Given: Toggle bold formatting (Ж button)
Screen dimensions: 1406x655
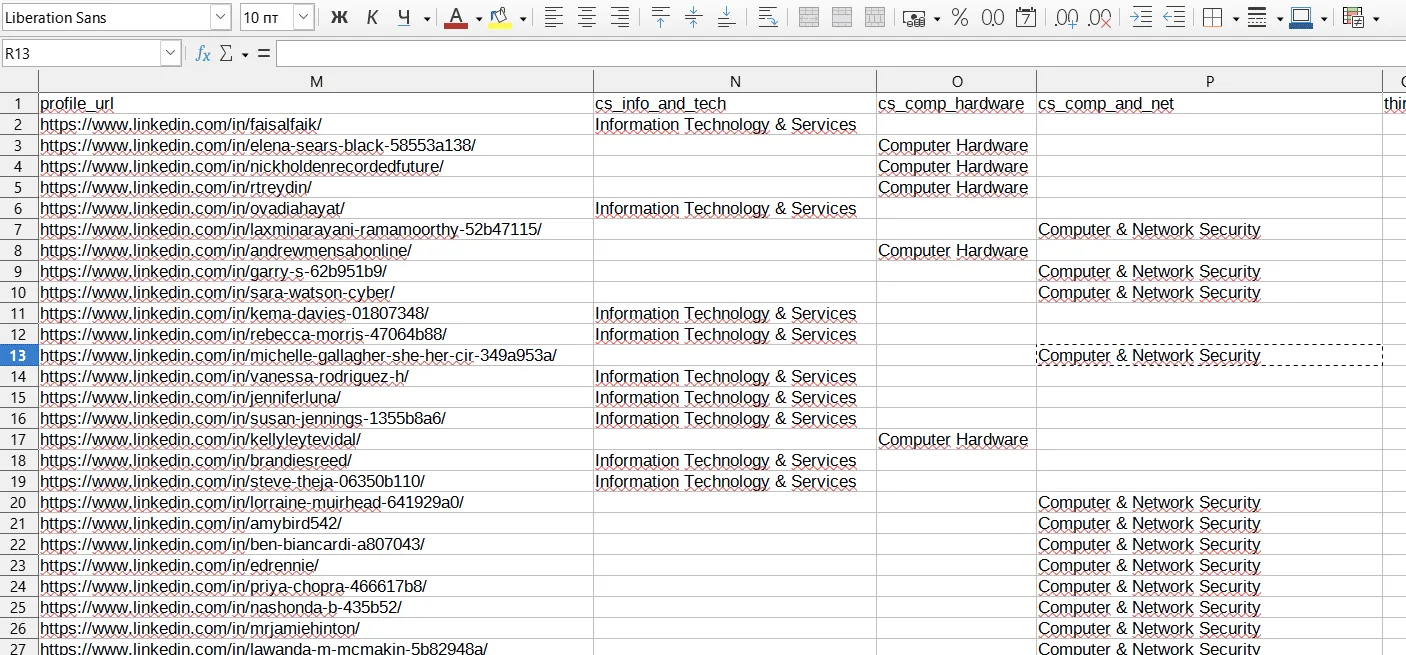Looking at the screenshot, I should (339, 17).
